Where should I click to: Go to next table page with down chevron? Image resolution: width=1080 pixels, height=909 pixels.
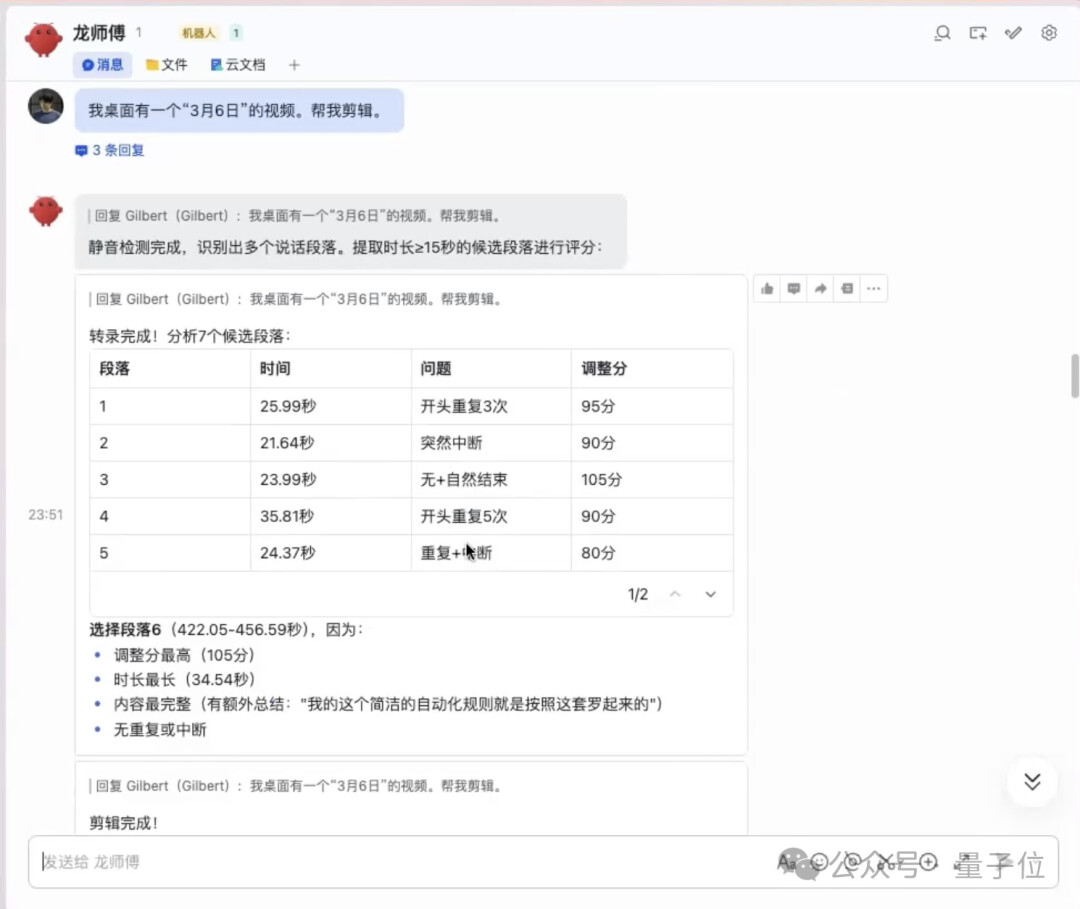tap(711, 594)
